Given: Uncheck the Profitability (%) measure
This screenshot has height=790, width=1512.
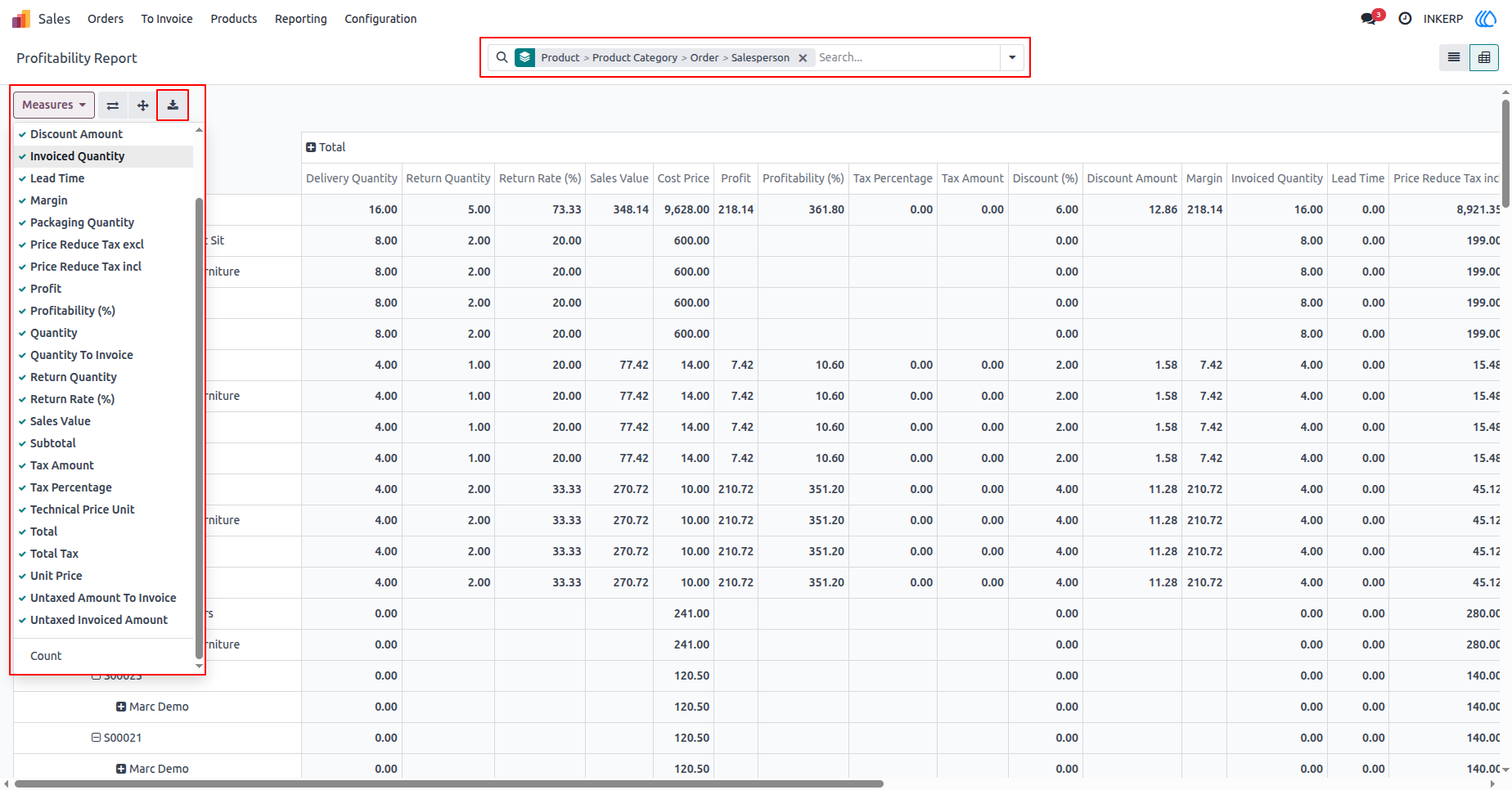Looking at the screenshot, I should tap(103, 311).
